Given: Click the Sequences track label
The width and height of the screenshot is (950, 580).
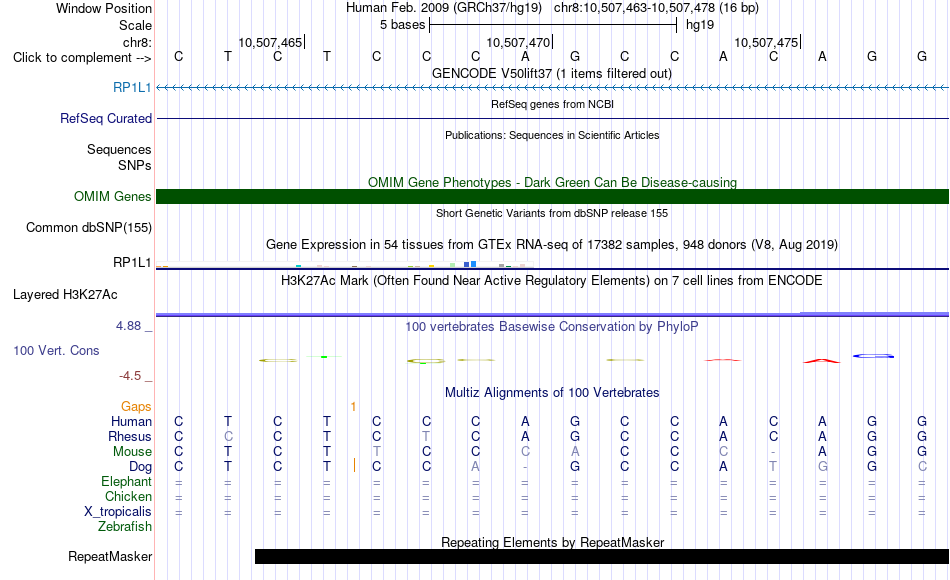Looking at the screenshot, I should point(119,149).
